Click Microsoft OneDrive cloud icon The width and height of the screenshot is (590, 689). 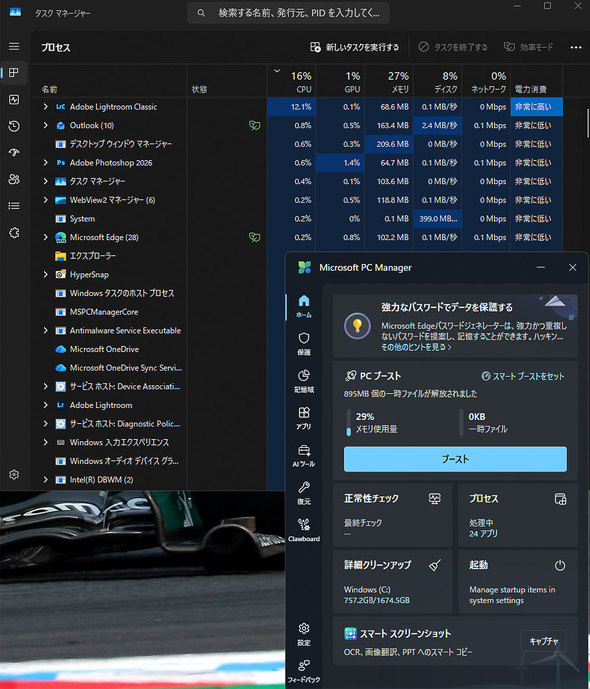(x=61, y=349)
